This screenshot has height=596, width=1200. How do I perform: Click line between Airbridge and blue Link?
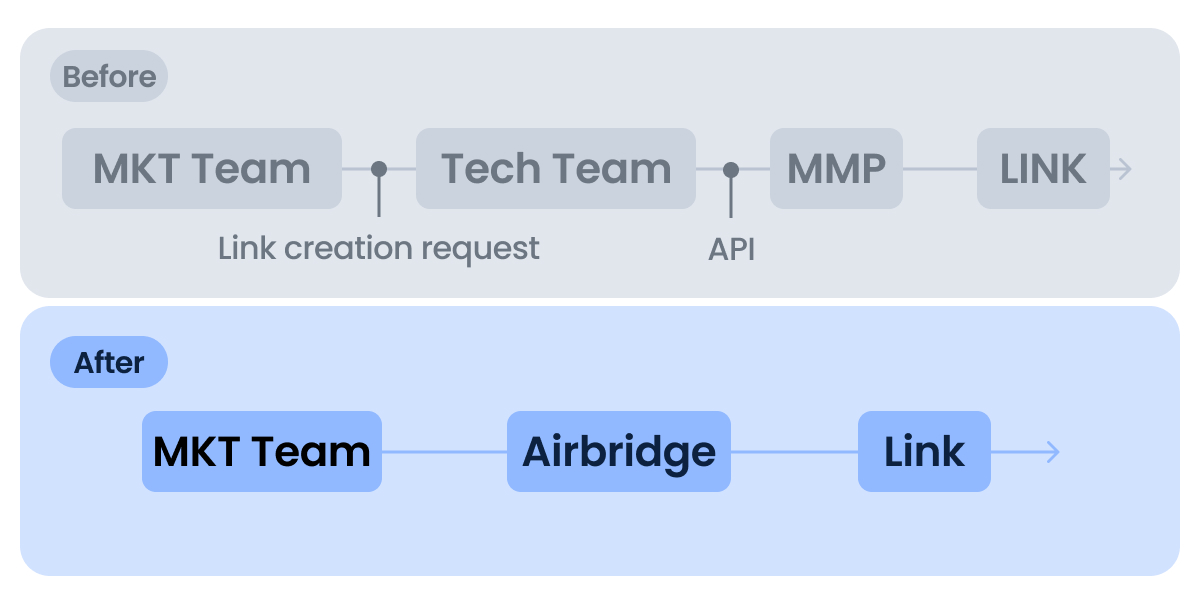(x=794, y=452)
